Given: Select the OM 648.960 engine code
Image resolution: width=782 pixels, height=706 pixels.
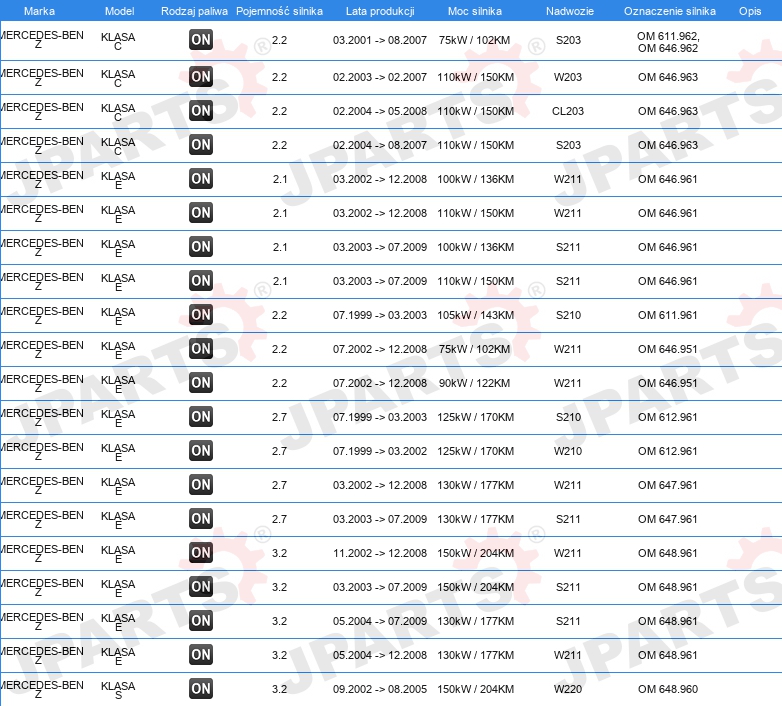Looking at the screenshot, I should [668, 689].
